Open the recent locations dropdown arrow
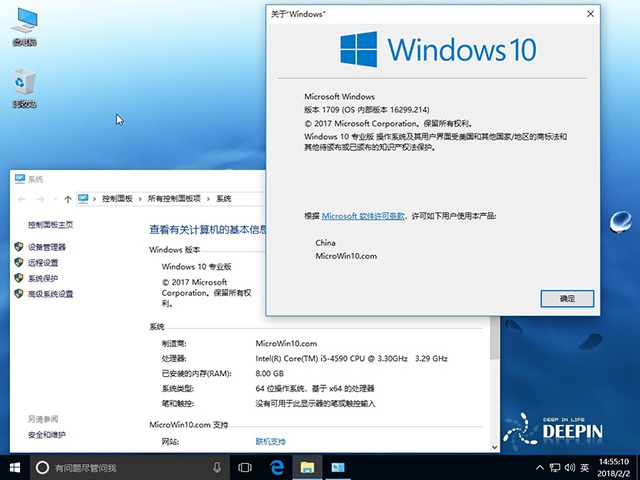This screenshot has height=480, width=640. coord(55,199)
